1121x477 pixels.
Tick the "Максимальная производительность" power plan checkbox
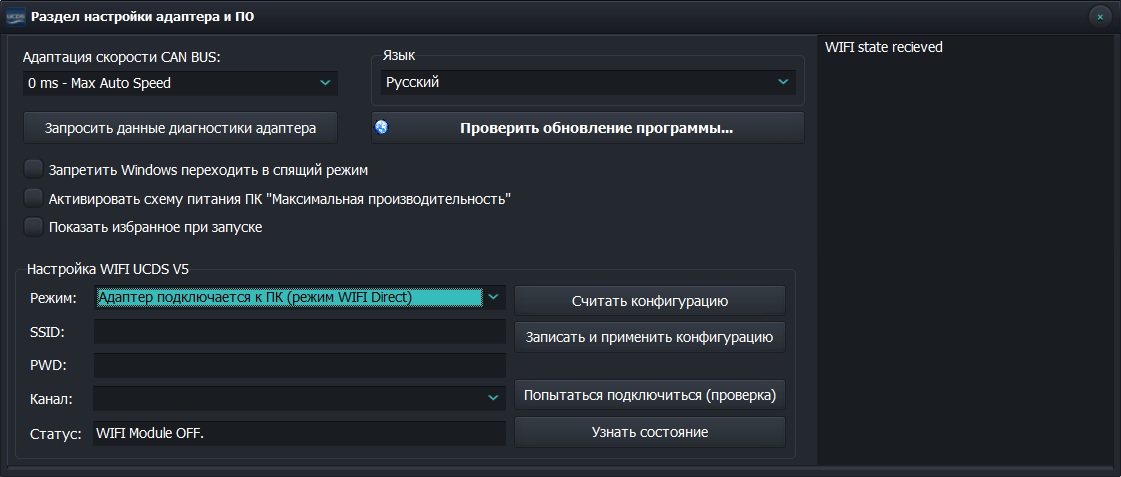(x=34, y=198)
